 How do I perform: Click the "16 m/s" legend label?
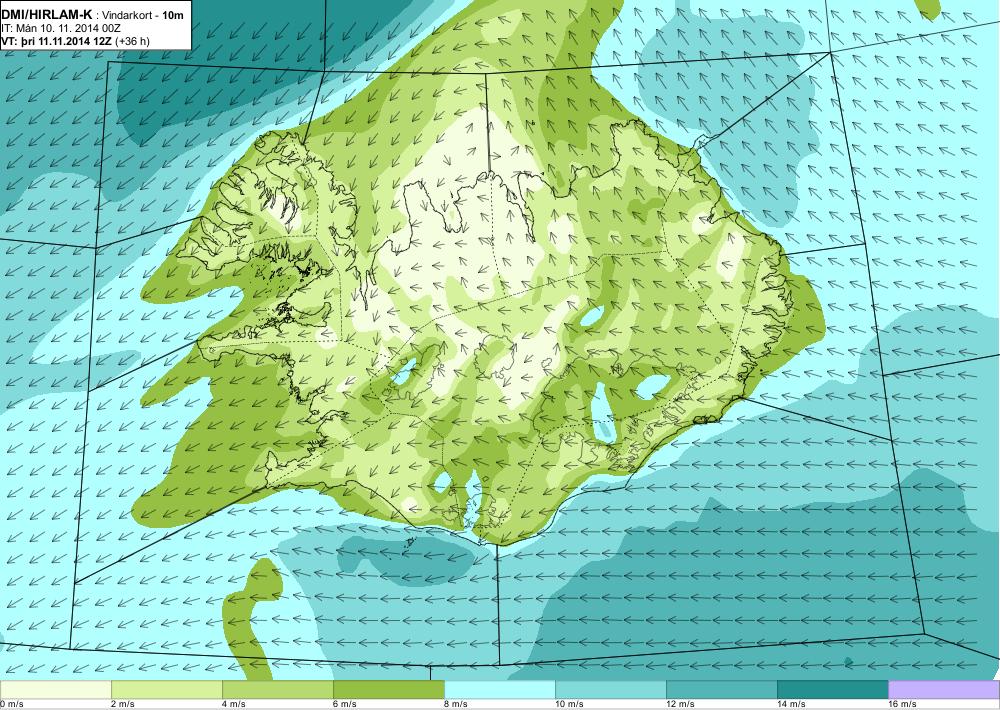point(902,704)
